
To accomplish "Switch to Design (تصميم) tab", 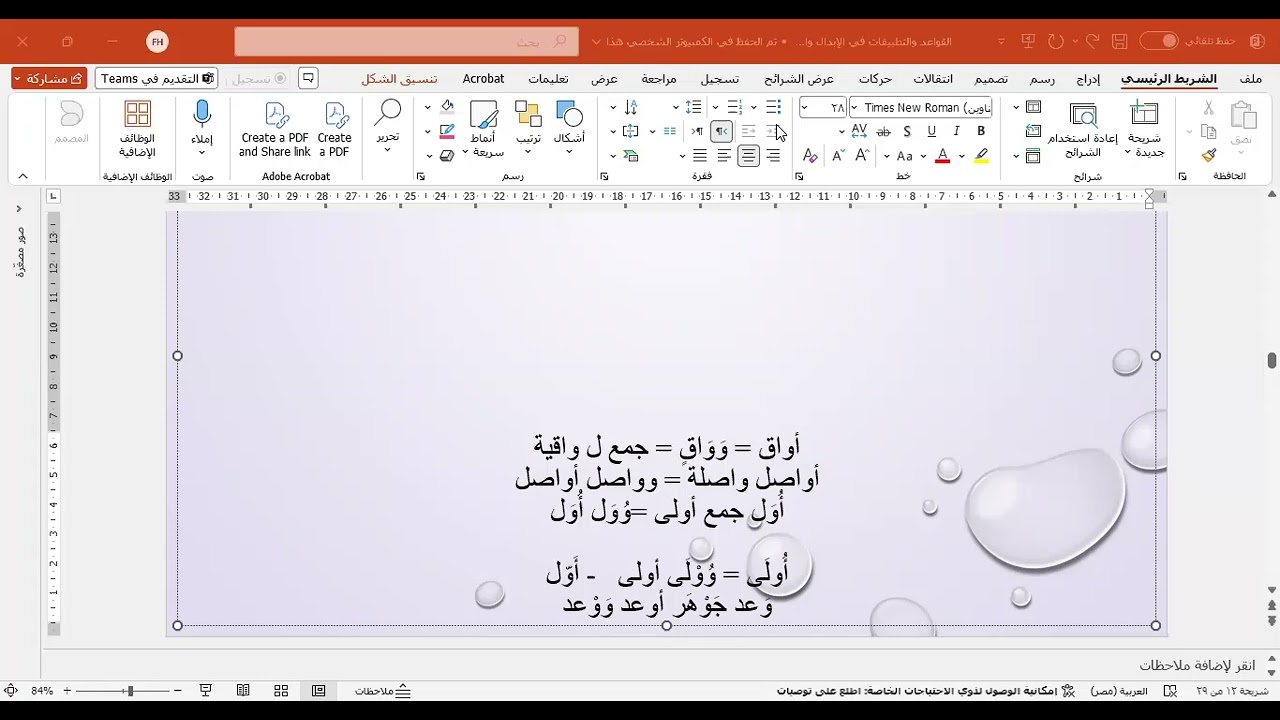I will (x=991, y=79).
